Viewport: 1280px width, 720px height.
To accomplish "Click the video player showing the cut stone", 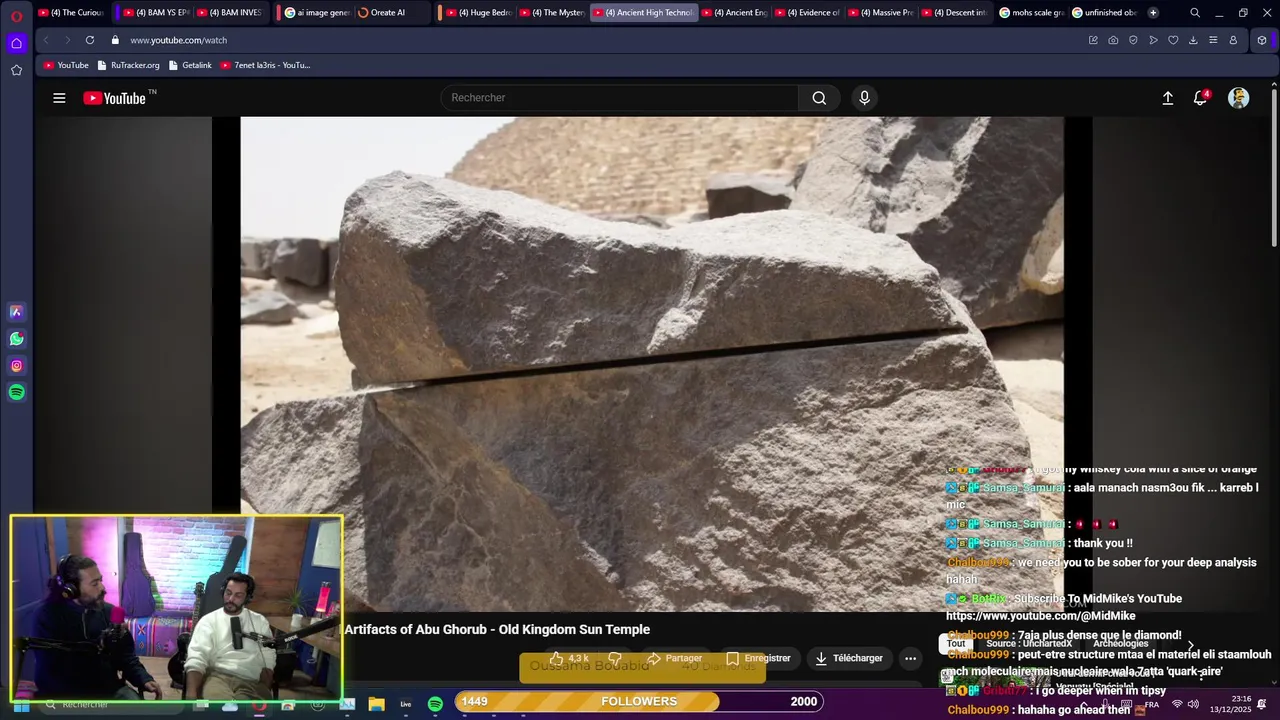I will pos(651,364).
